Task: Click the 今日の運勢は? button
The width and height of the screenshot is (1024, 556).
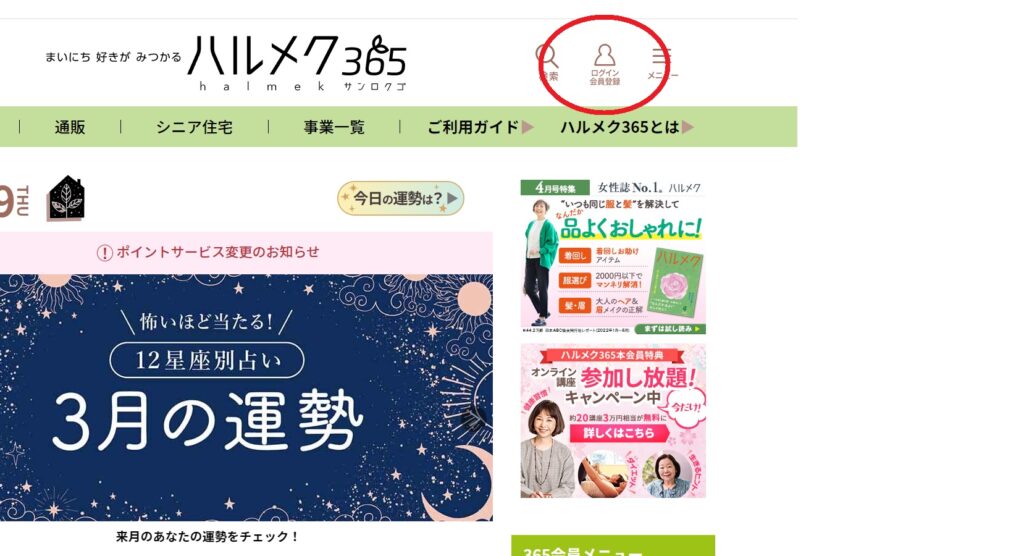Action: pos(400,198)
